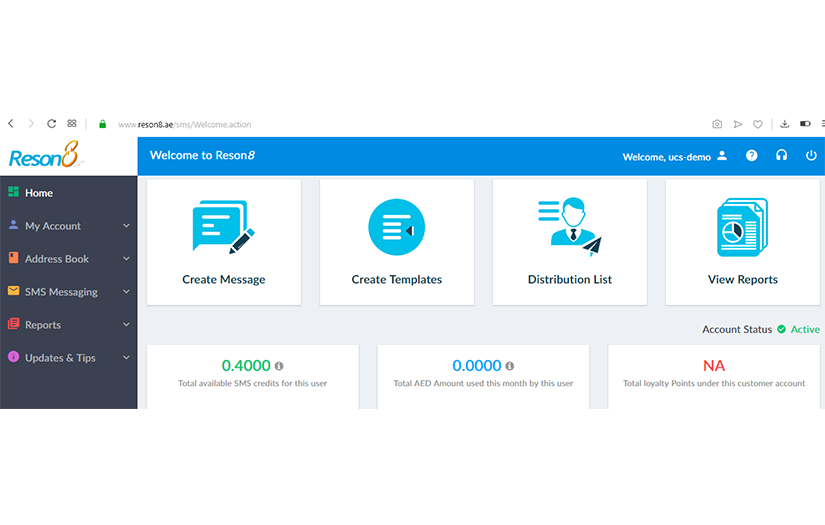Click the headphones support icon
Image resolution: width=825 pixels, height=525 pixels.
tap(781, 155)
